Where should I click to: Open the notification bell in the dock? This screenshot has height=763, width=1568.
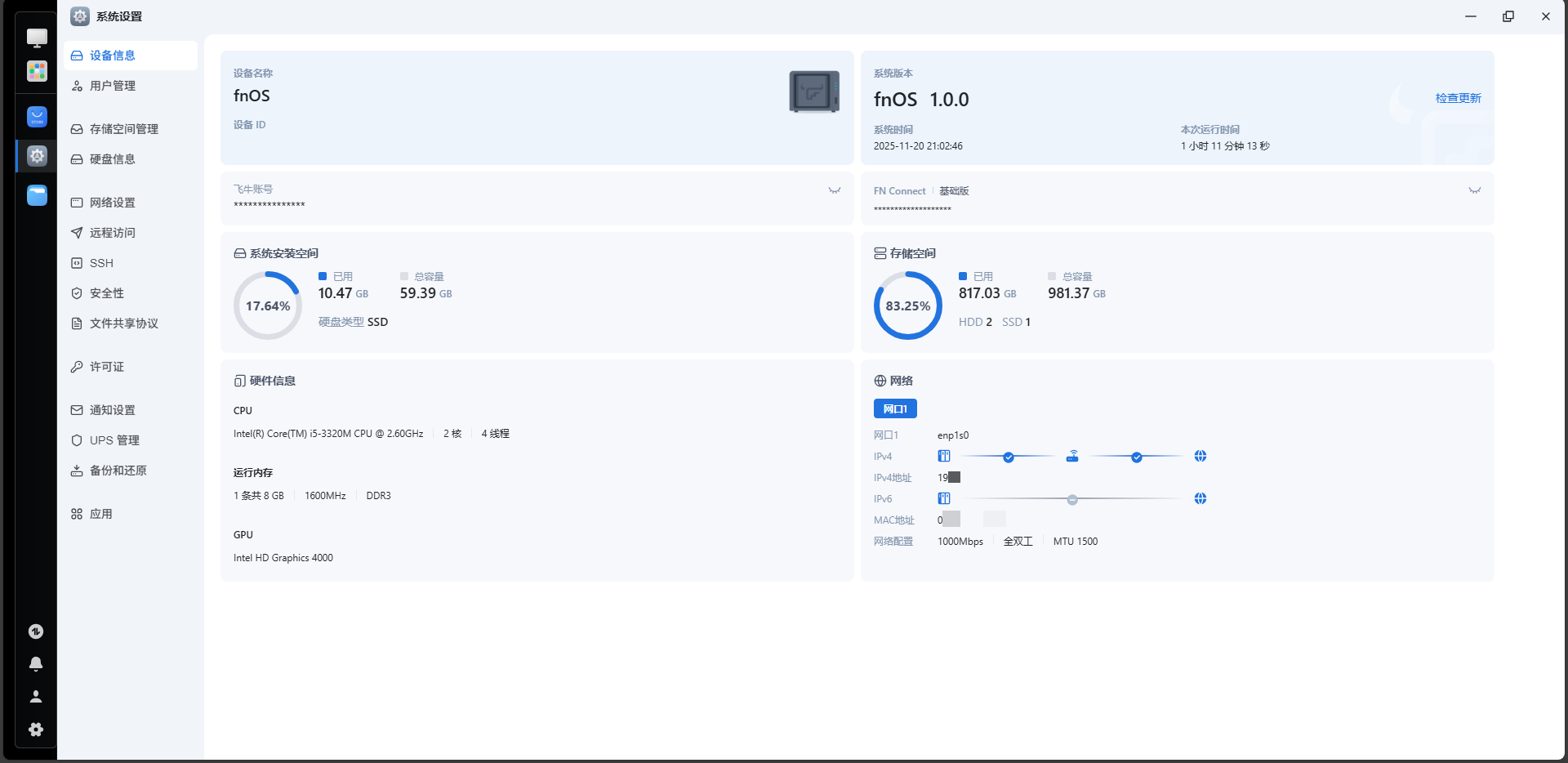point(36,664)
